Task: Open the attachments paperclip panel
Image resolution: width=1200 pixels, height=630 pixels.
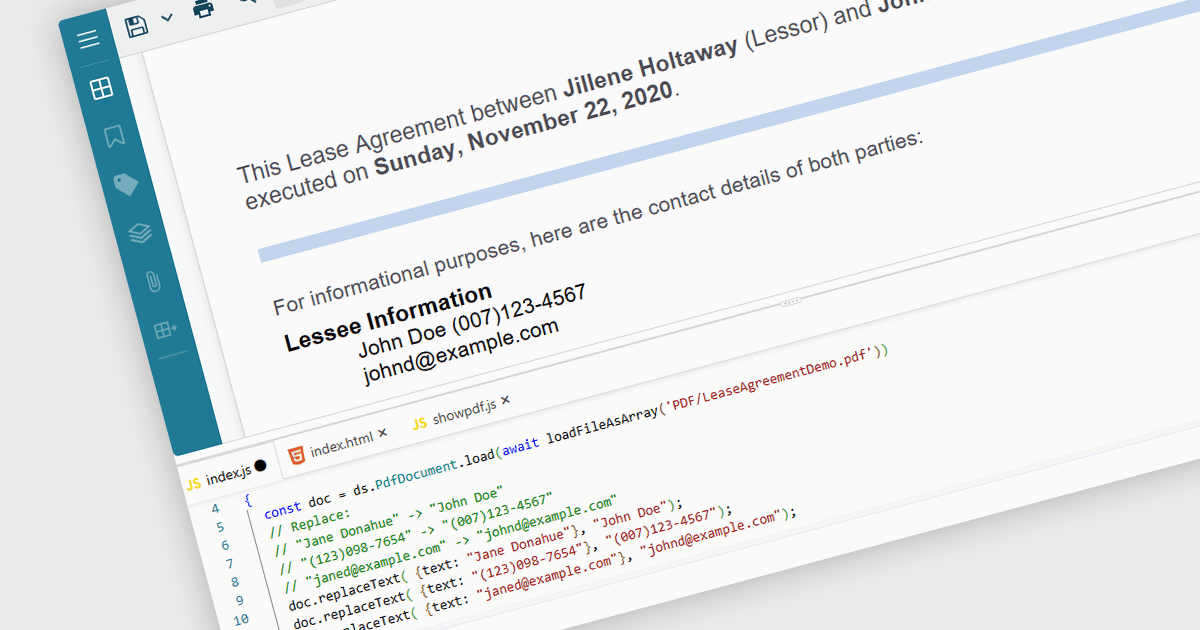Action: pos(153,281)
